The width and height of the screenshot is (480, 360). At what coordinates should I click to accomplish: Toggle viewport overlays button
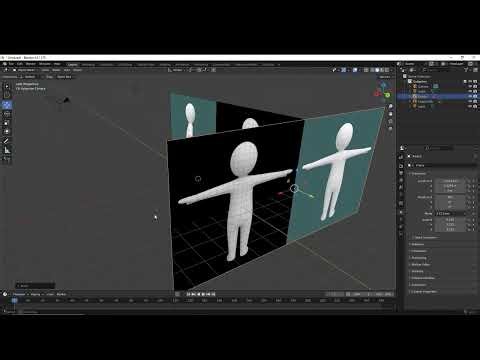pyautogui.click(x=355, y=70)
